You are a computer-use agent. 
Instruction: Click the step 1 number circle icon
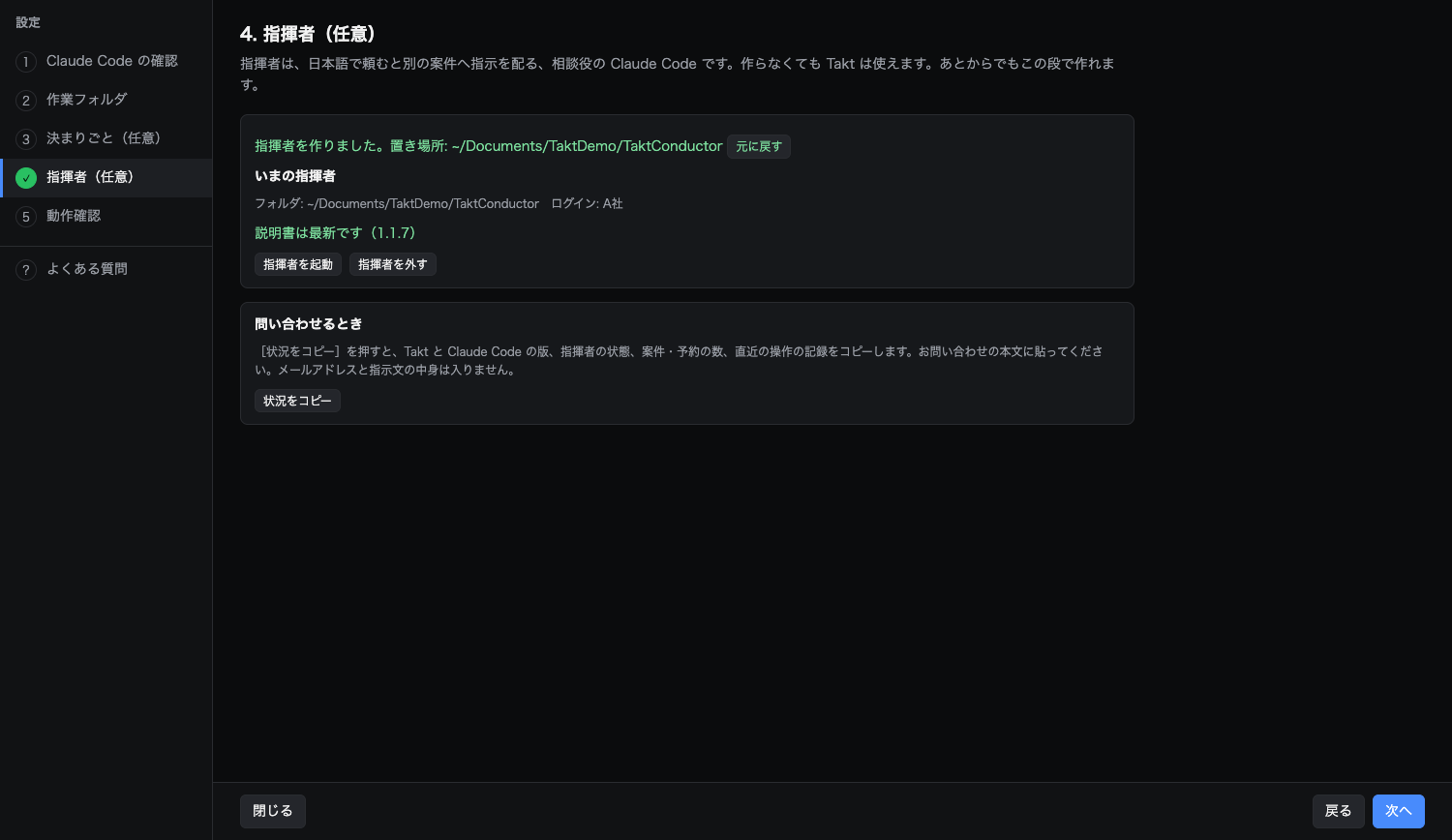(x=26, y=61)
